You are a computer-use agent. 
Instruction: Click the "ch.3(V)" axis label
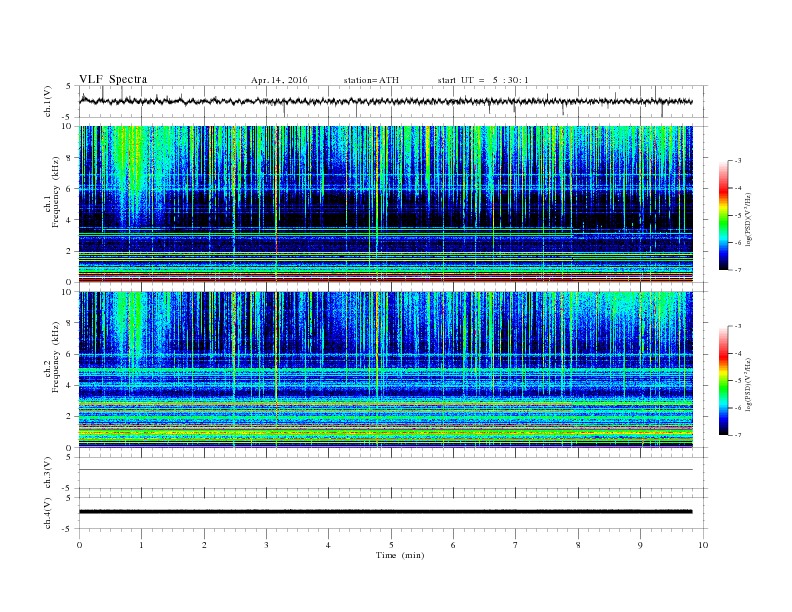(x=48, y=473)
